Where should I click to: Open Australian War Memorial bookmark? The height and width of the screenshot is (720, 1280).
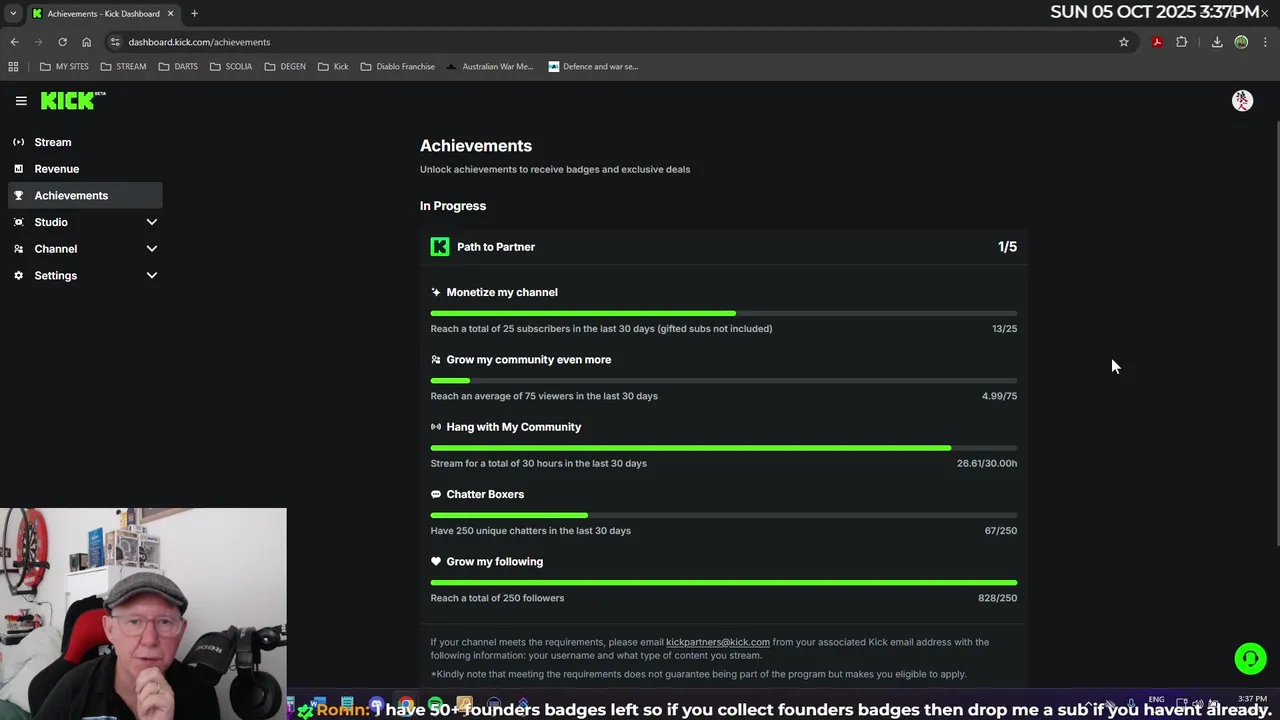[x=490, y=67]
